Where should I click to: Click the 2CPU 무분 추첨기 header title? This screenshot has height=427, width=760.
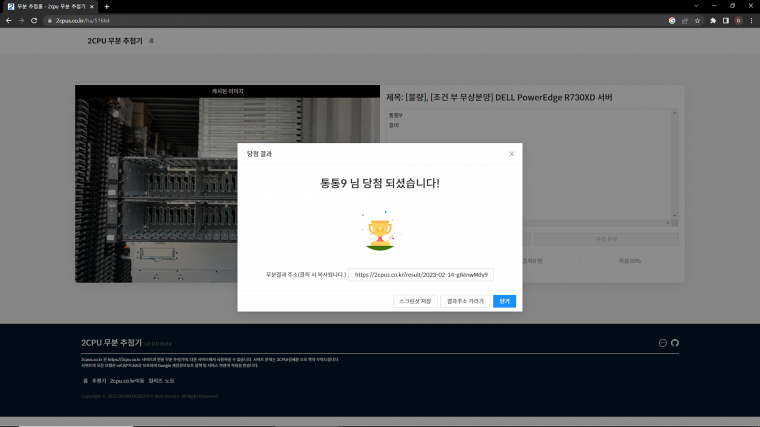115,41
